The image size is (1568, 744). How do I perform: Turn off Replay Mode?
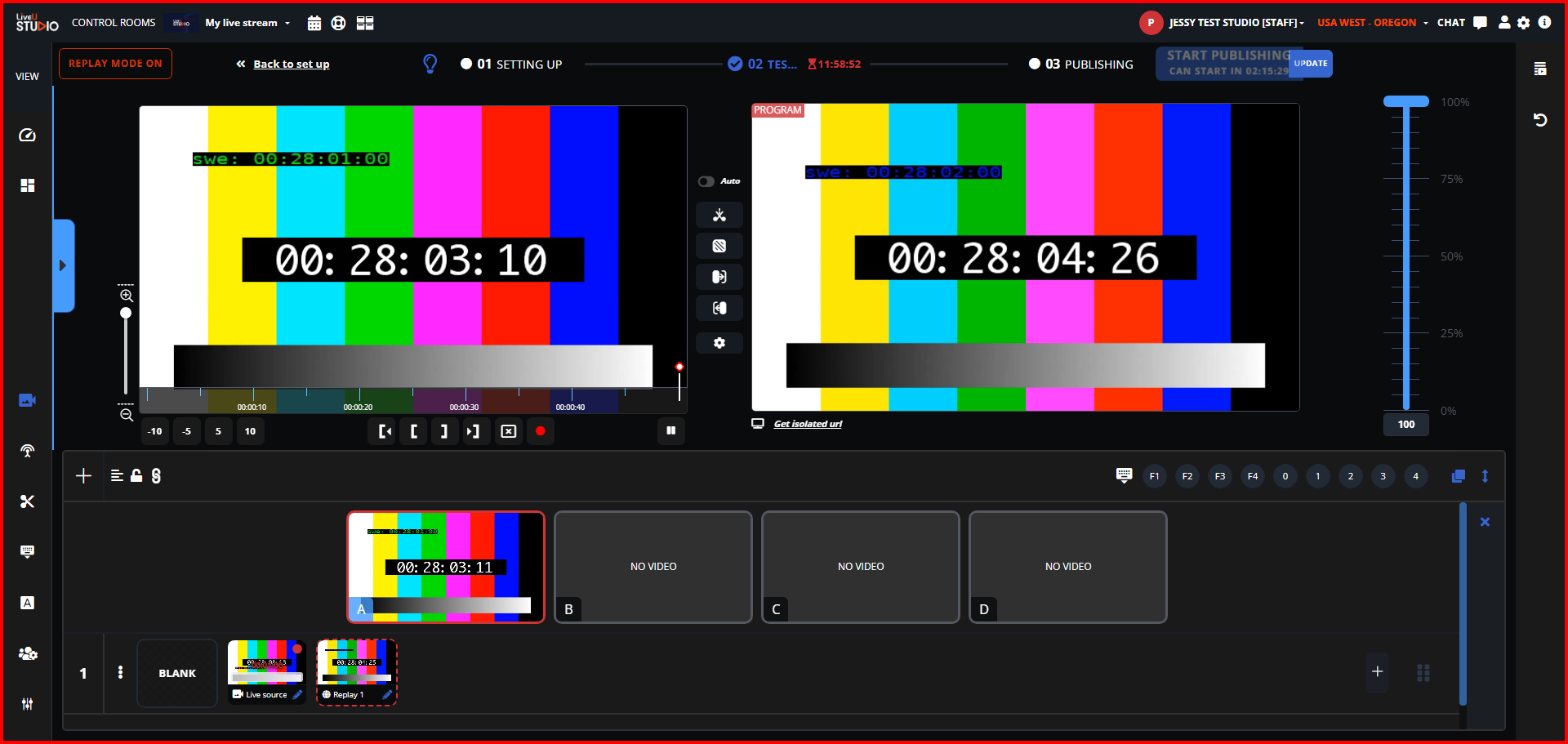[x=115, y=64]
